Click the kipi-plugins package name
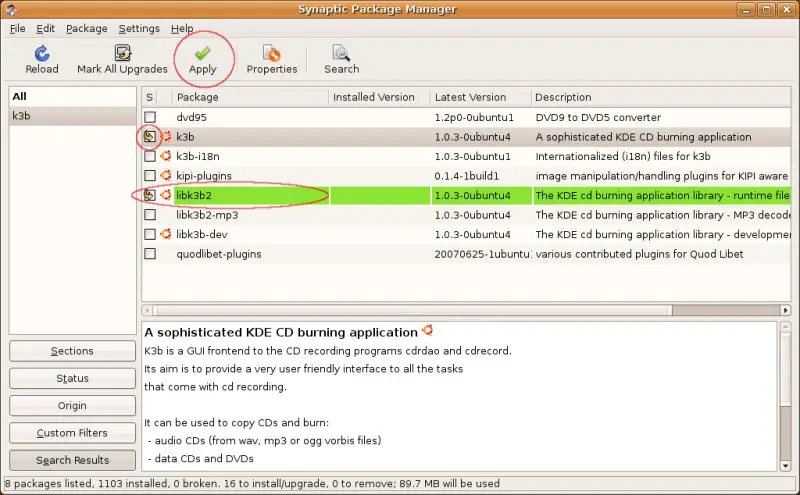This screenshot has height=495, width=800. pyautogui.click(x=204, y=176)
